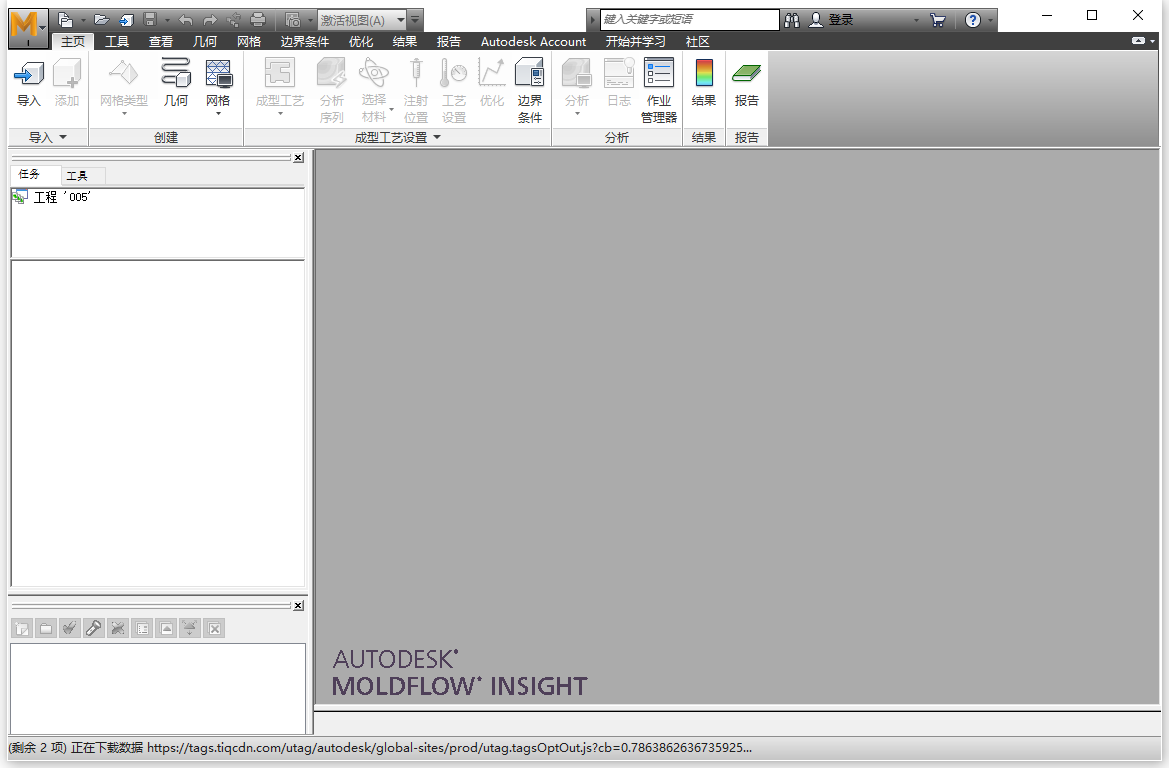Click the open folder icon in quick access toolbar
Viewport: 1169px width, 768px height.
[x=102, y=20]
